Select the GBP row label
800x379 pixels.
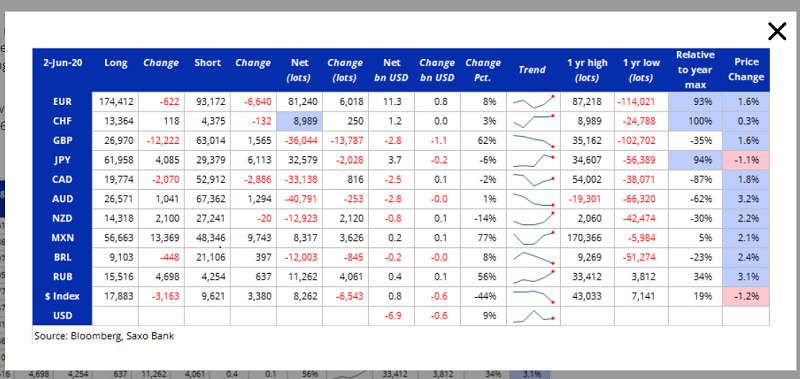pyautogui.click(x=62, y=140)
